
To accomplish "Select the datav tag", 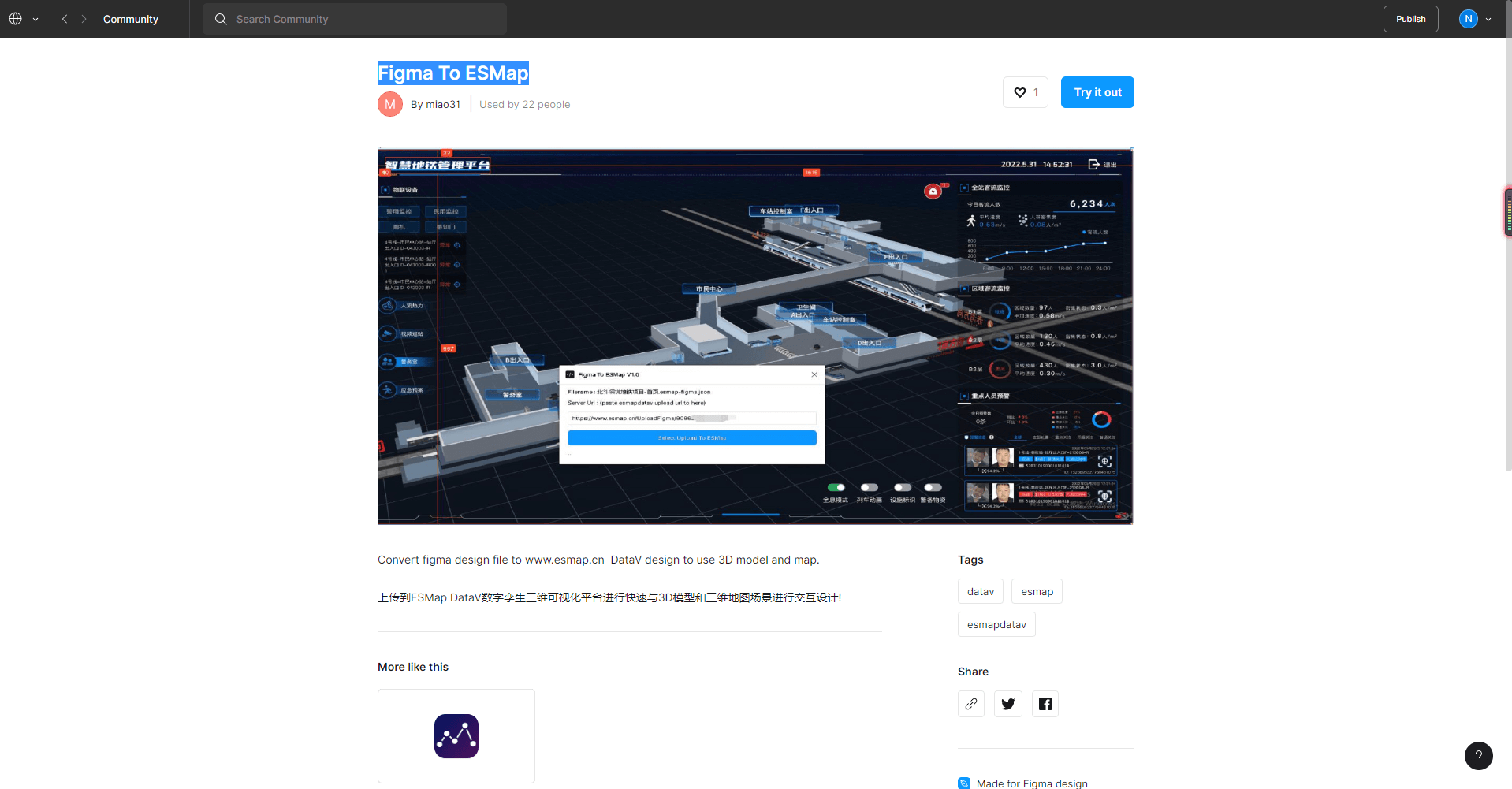I will pos(980,591).
